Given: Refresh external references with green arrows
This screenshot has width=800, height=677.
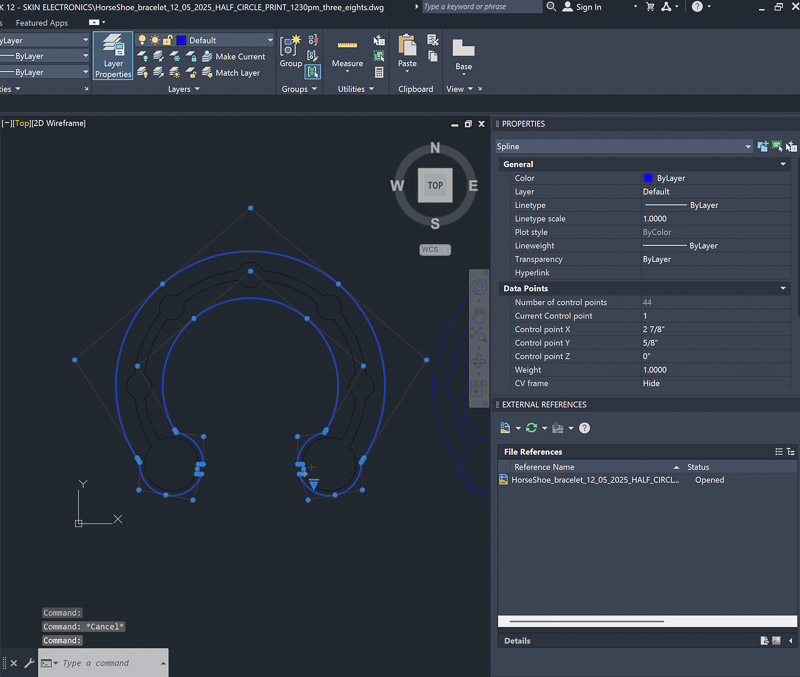Looking at the screenshot, I should tap(532, 428).
